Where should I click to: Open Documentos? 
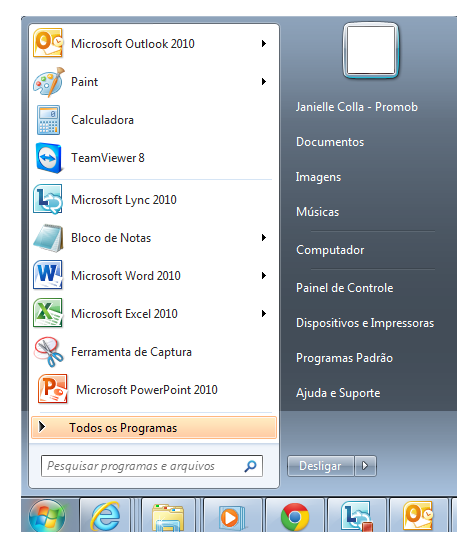tap(330, 142)
